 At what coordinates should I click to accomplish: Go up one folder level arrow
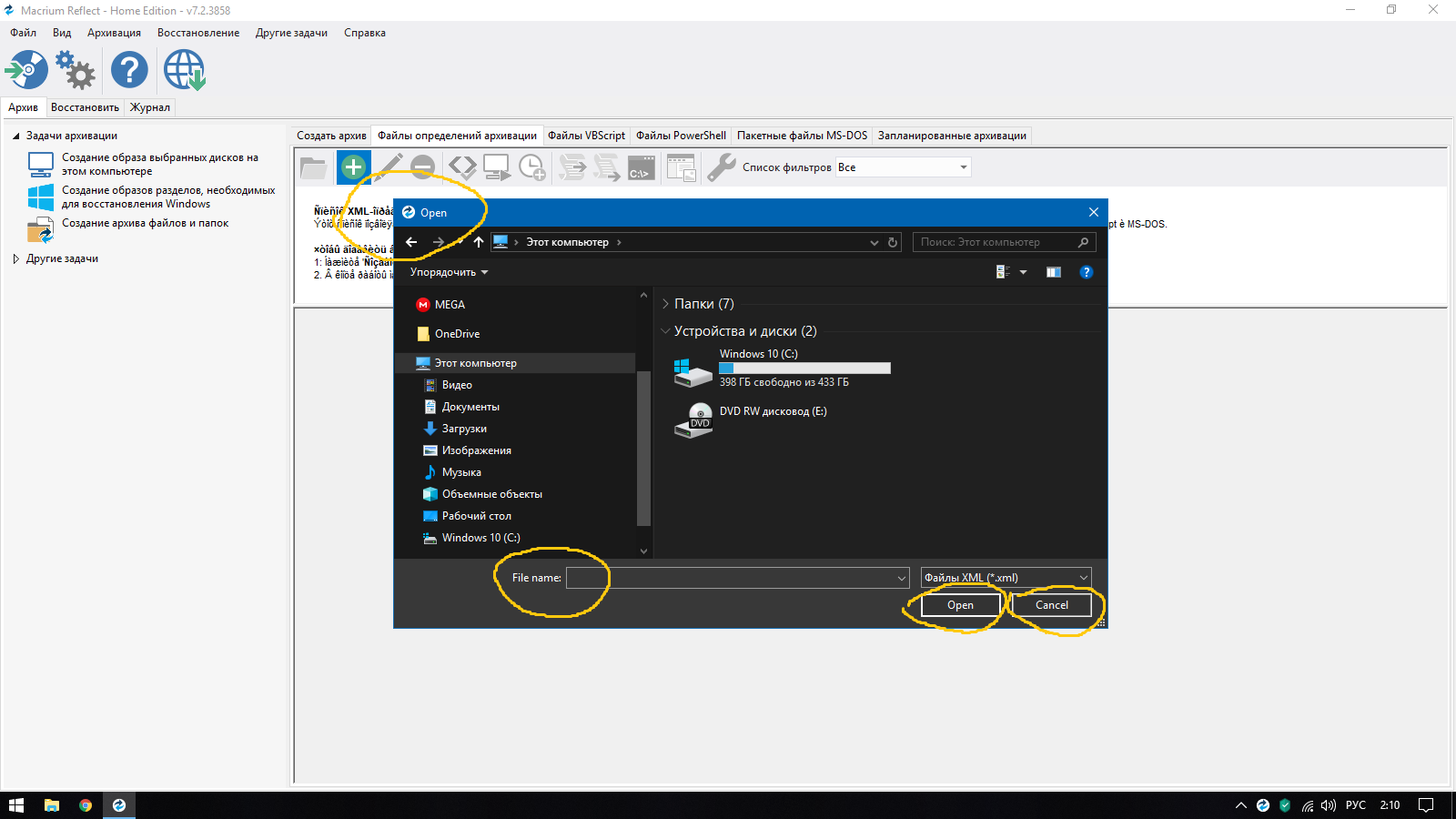[x=479, y=242]
